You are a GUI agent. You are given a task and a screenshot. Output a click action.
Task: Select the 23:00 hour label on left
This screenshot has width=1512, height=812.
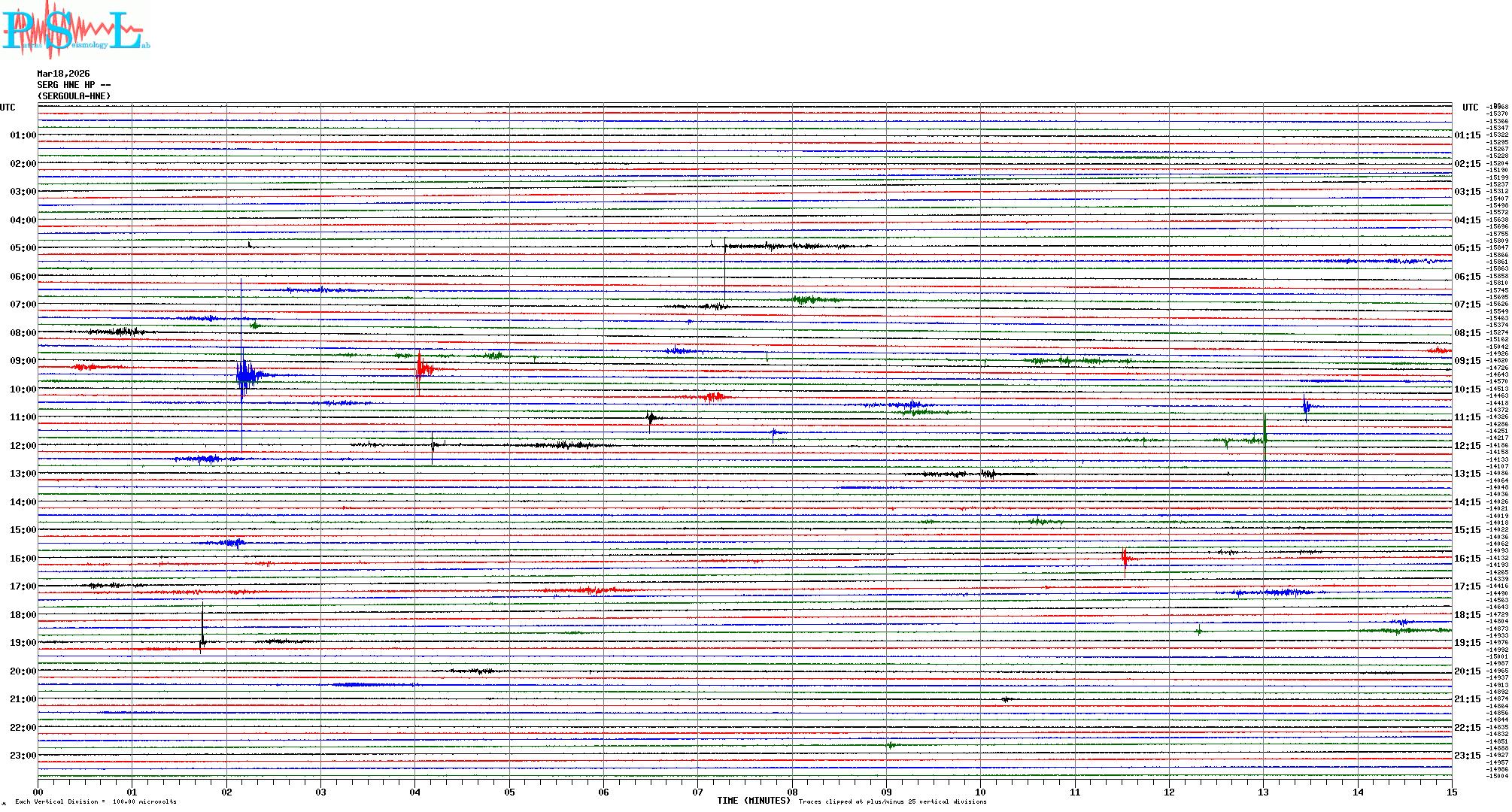point(23,756)
